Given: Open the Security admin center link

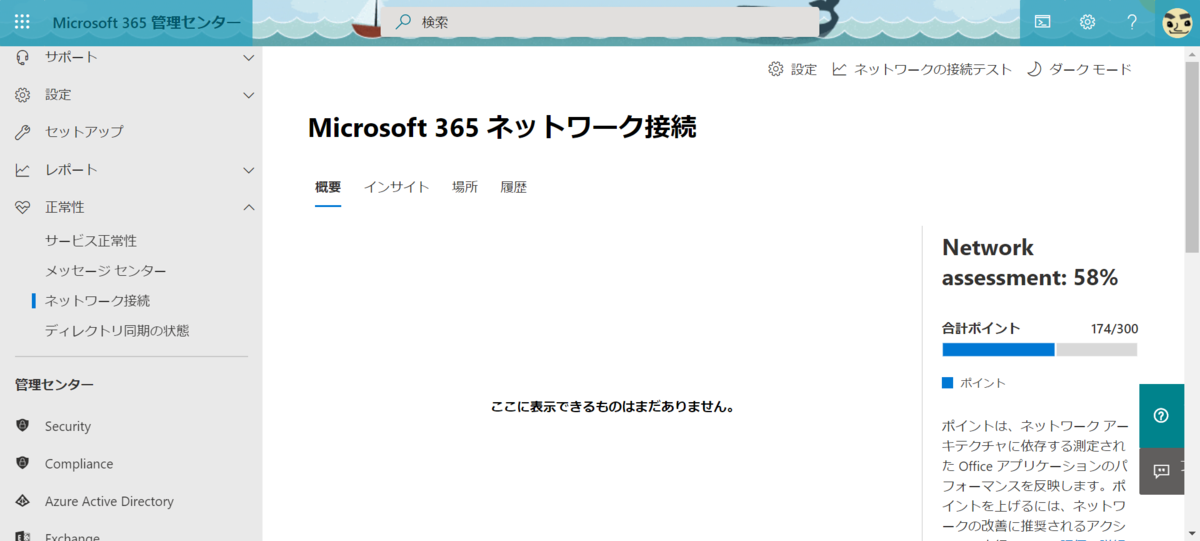Looking at the screenshot, I should point(68,426).
